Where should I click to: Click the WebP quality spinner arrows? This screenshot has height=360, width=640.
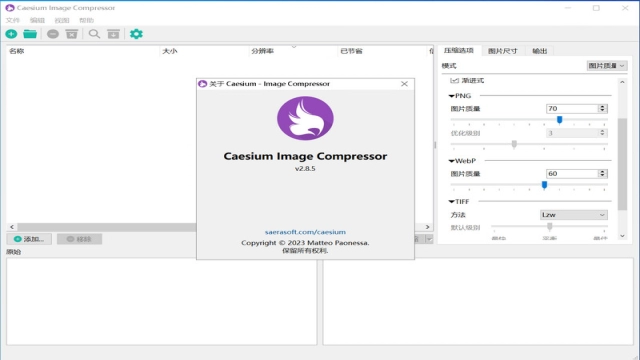(x=602, y=173)
